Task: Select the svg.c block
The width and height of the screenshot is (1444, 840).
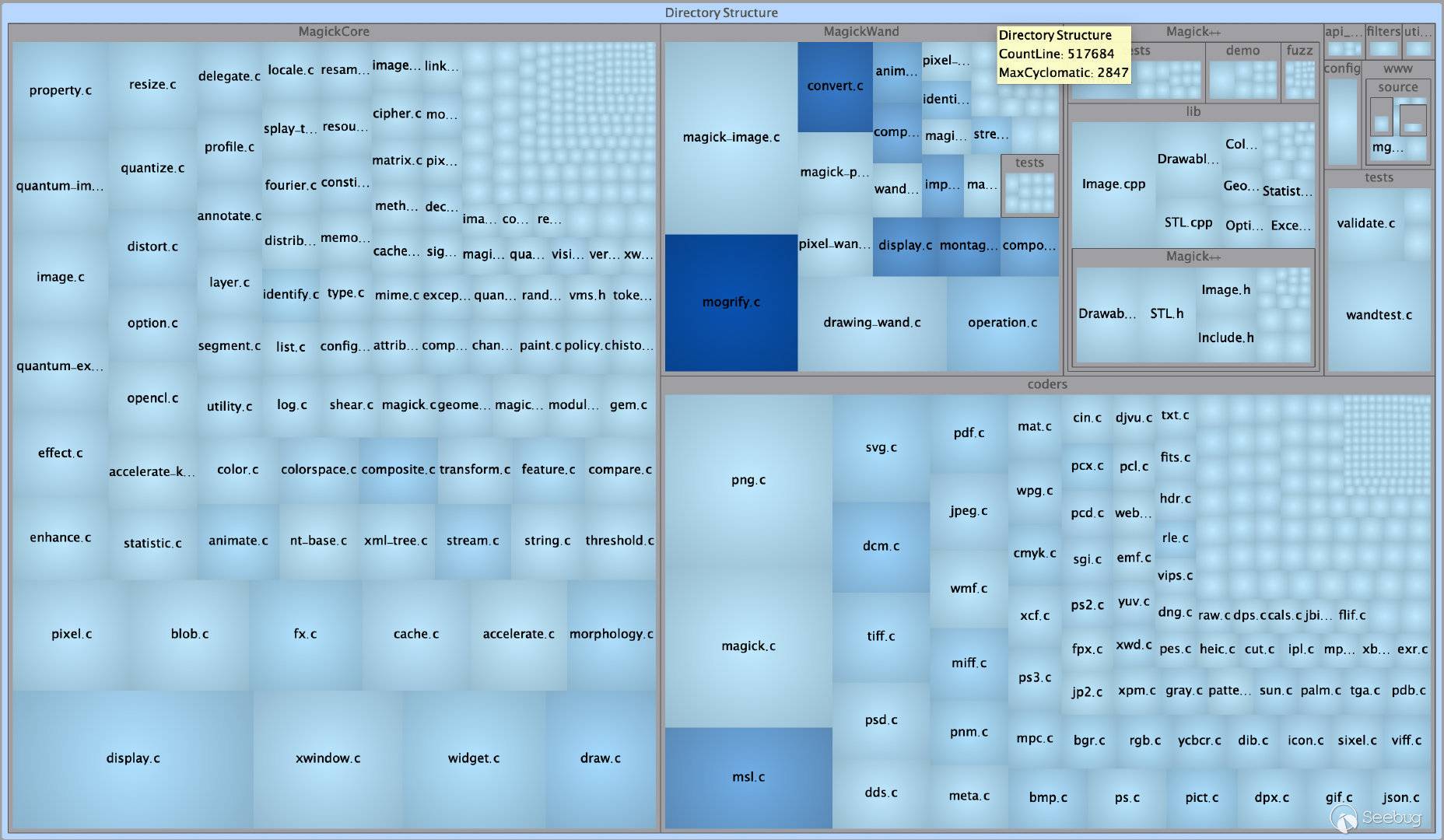Action: tap(881, 448)
